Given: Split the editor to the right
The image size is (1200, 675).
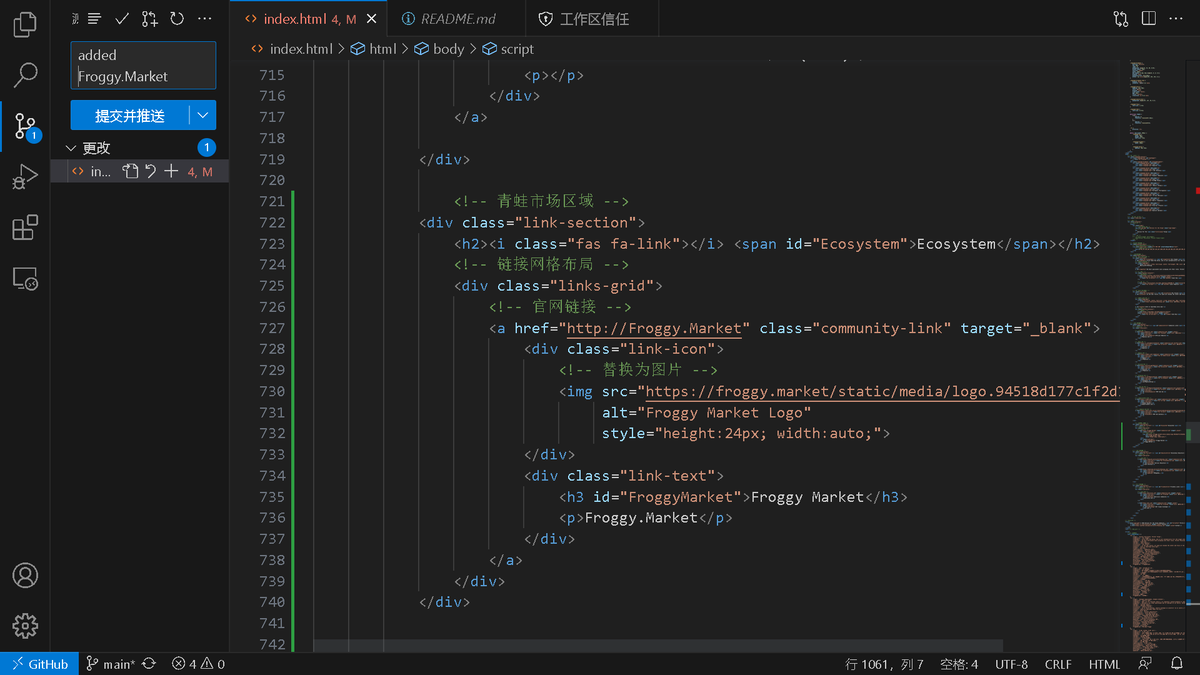Looking at the screenshot, I should click(1149, 19).
